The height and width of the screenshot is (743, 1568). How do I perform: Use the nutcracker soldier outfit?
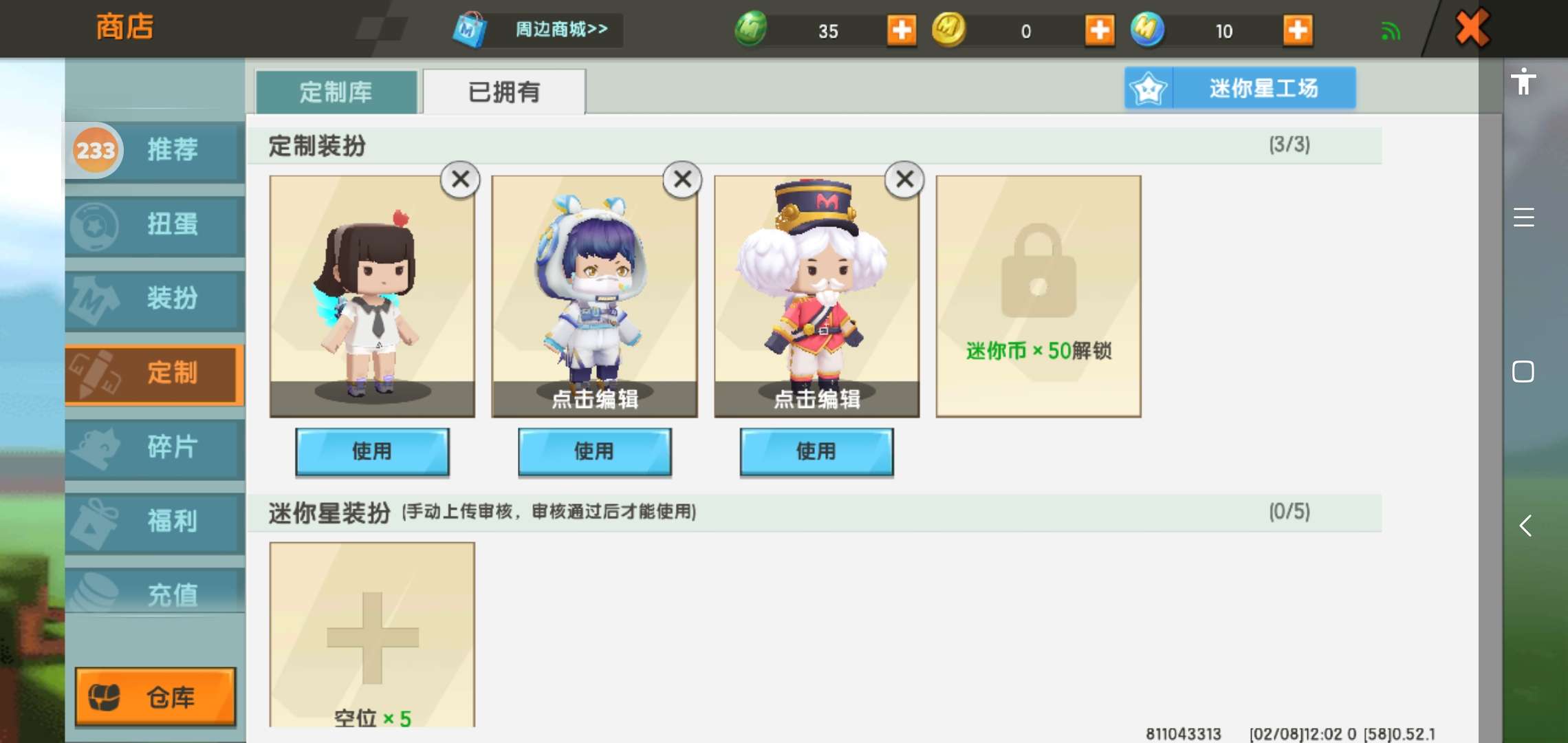(816, 451)
